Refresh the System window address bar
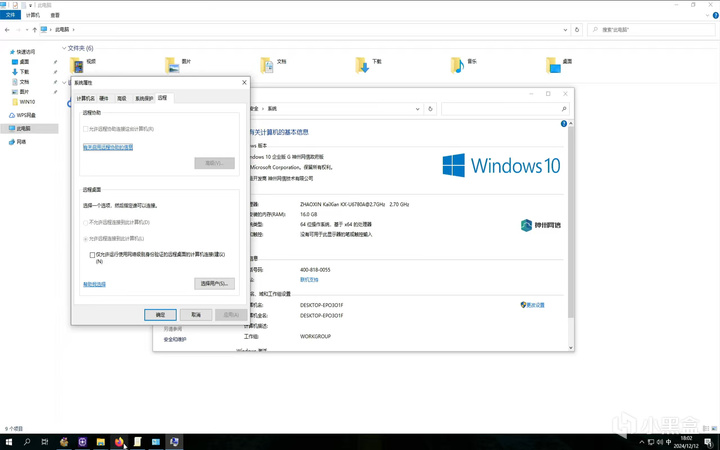The image size is (720, 450). click(430, 109)
